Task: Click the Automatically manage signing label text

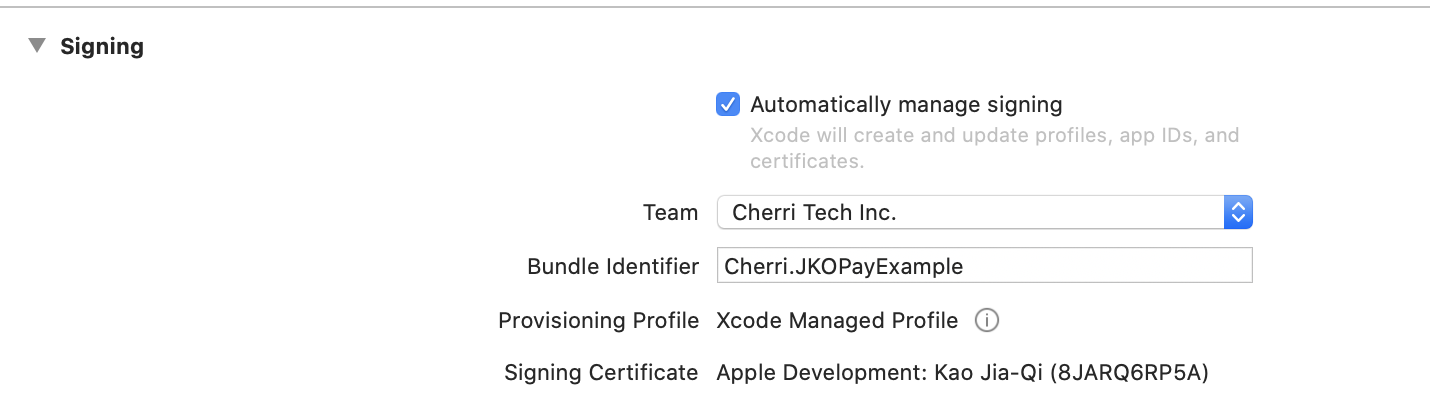Action: click(906, 105)
